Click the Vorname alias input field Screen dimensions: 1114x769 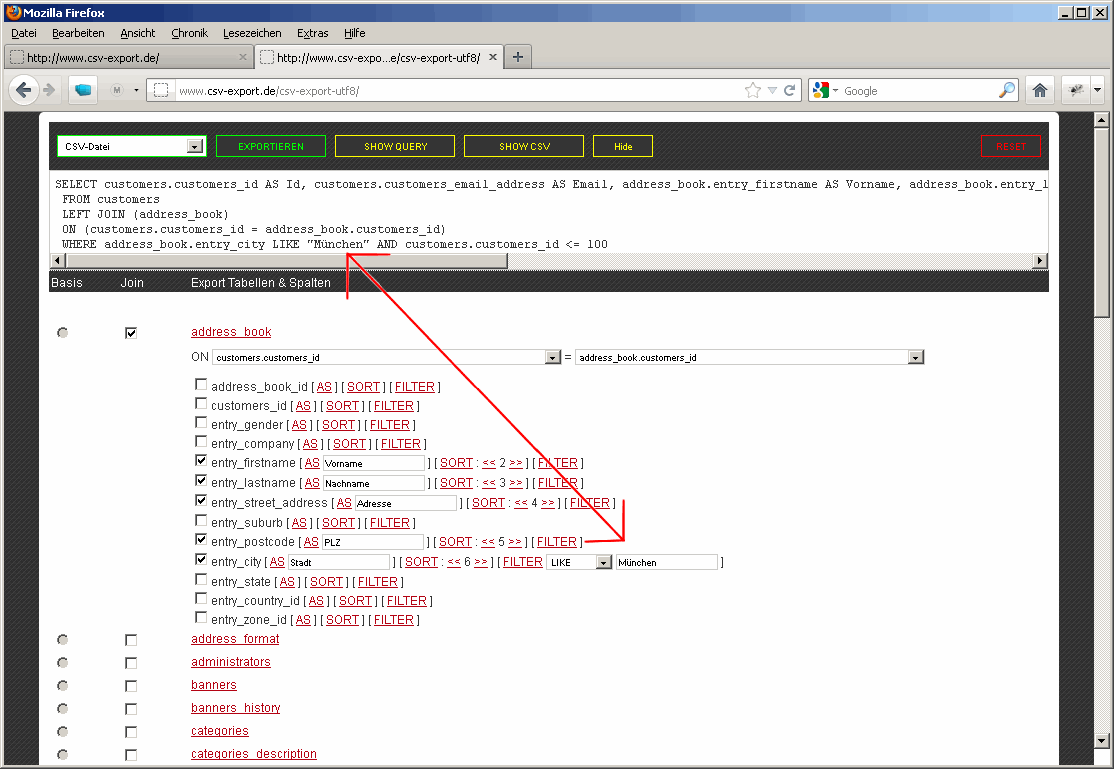[x=374, y=463]
